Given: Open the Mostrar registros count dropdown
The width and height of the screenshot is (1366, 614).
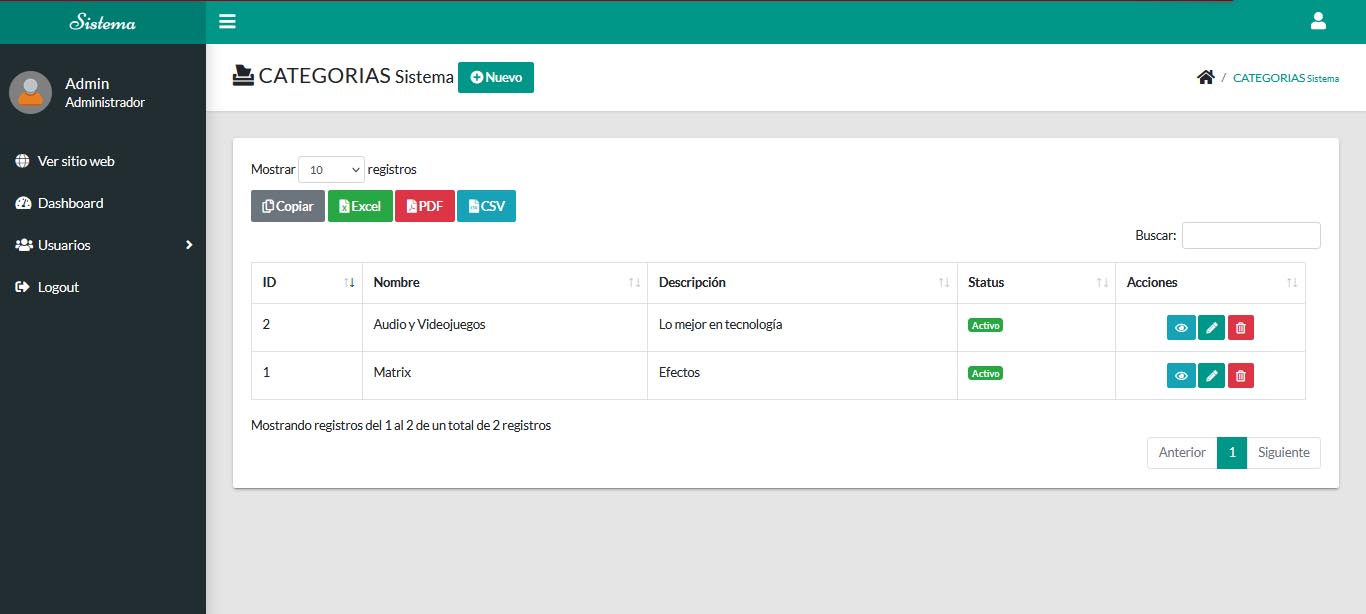Looking at the screenshot, I should (x=331, y=170).
